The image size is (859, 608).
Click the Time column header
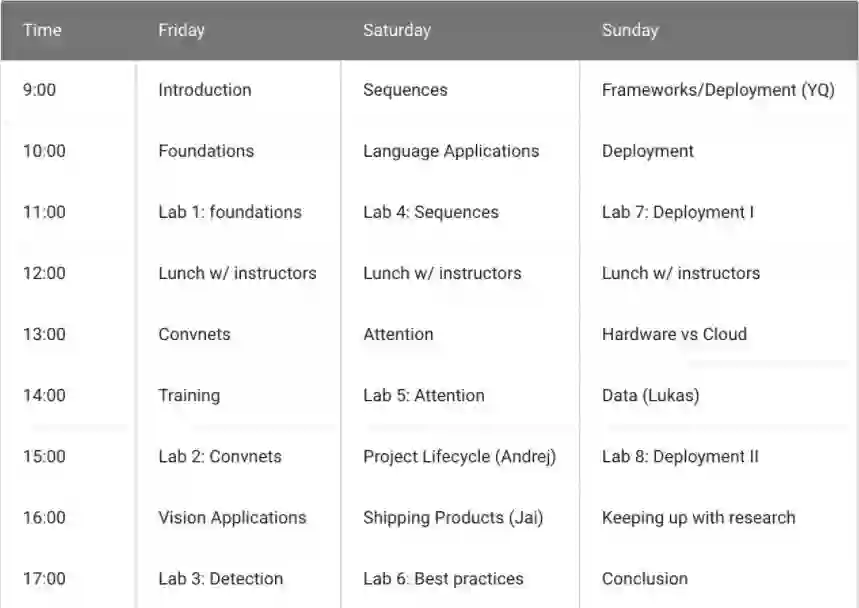click(x=42, y=30)
